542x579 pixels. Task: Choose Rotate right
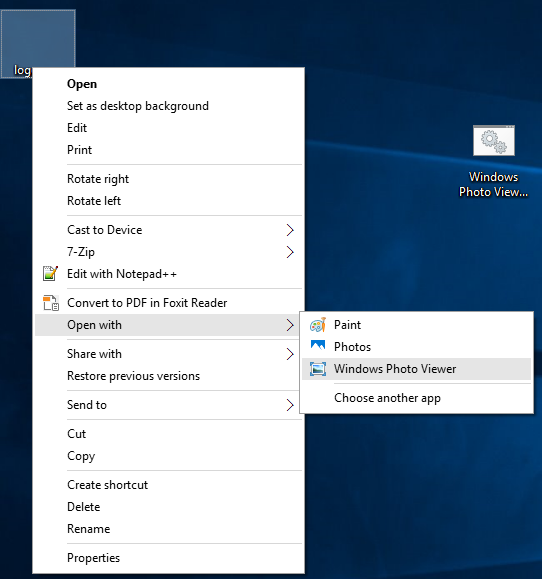pos(168,179)
